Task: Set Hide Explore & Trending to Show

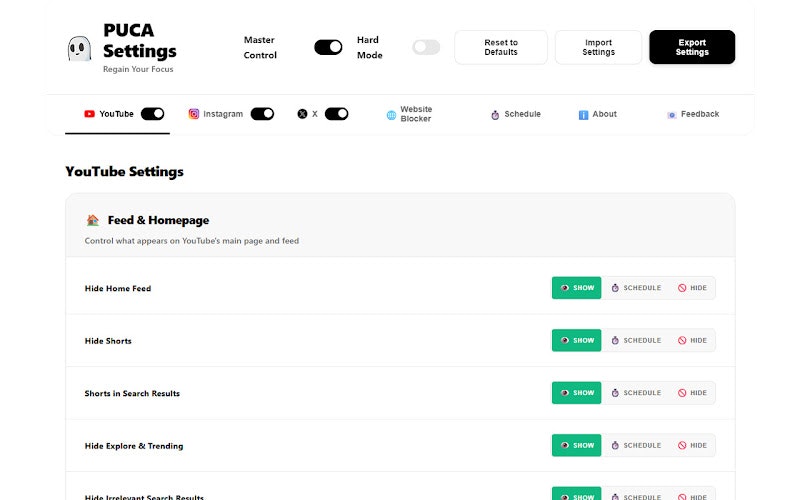Action: tap(577, 445)
